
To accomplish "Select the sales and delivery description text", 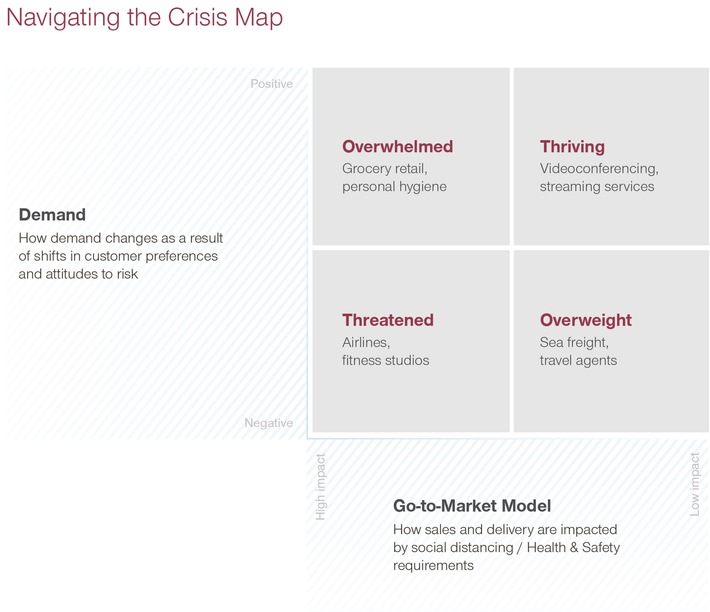I will [506, 547].
